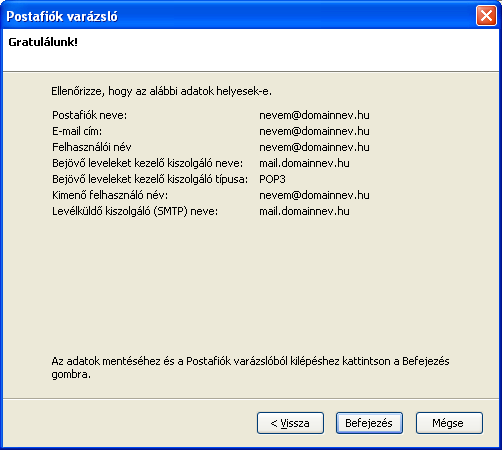
Task: Click the Levélküldő kiszolgáló (SMTP) label
Action: pos(135,211)
